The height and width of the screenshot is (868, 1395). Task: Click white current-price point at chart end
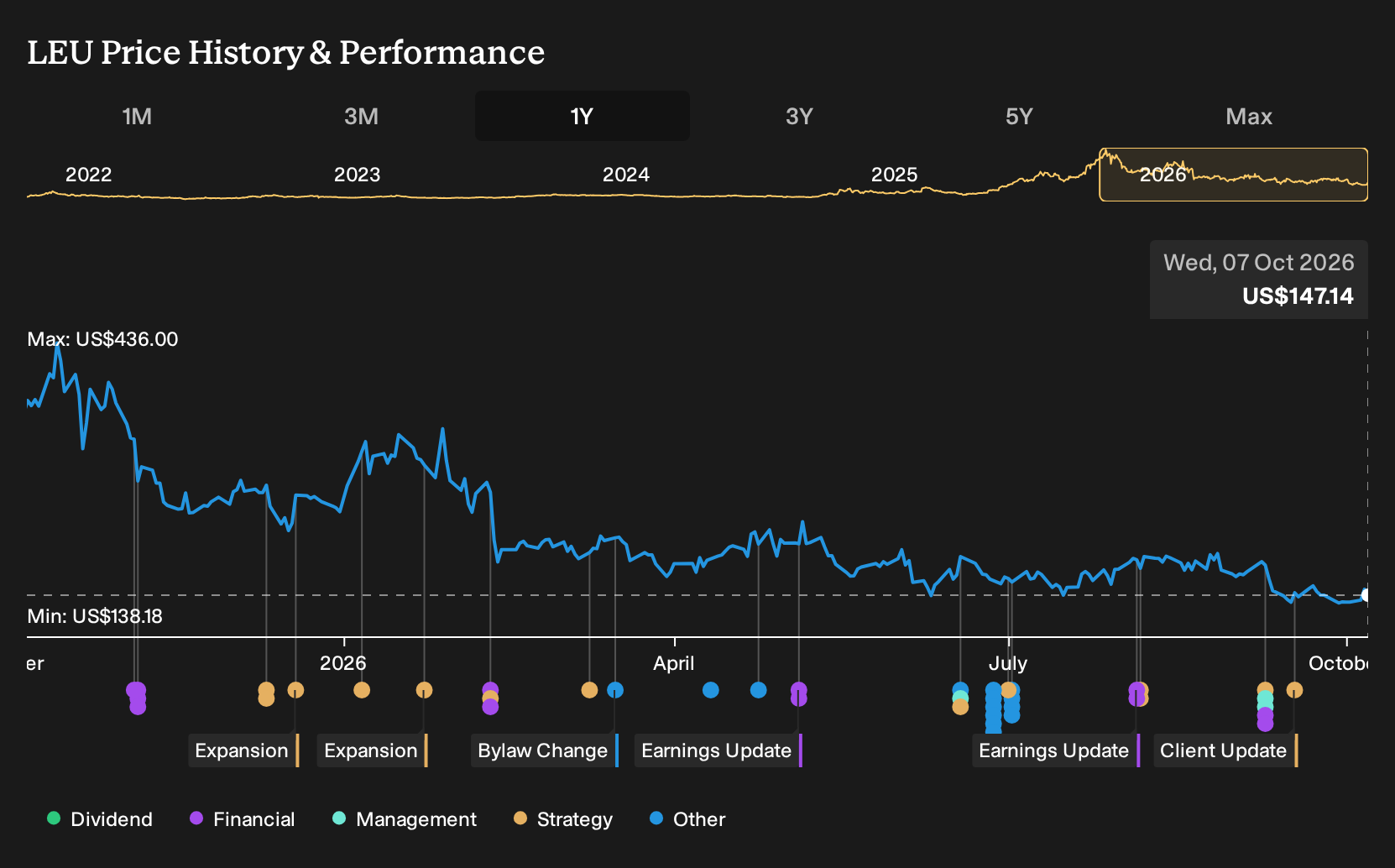tap(1366, 595)
